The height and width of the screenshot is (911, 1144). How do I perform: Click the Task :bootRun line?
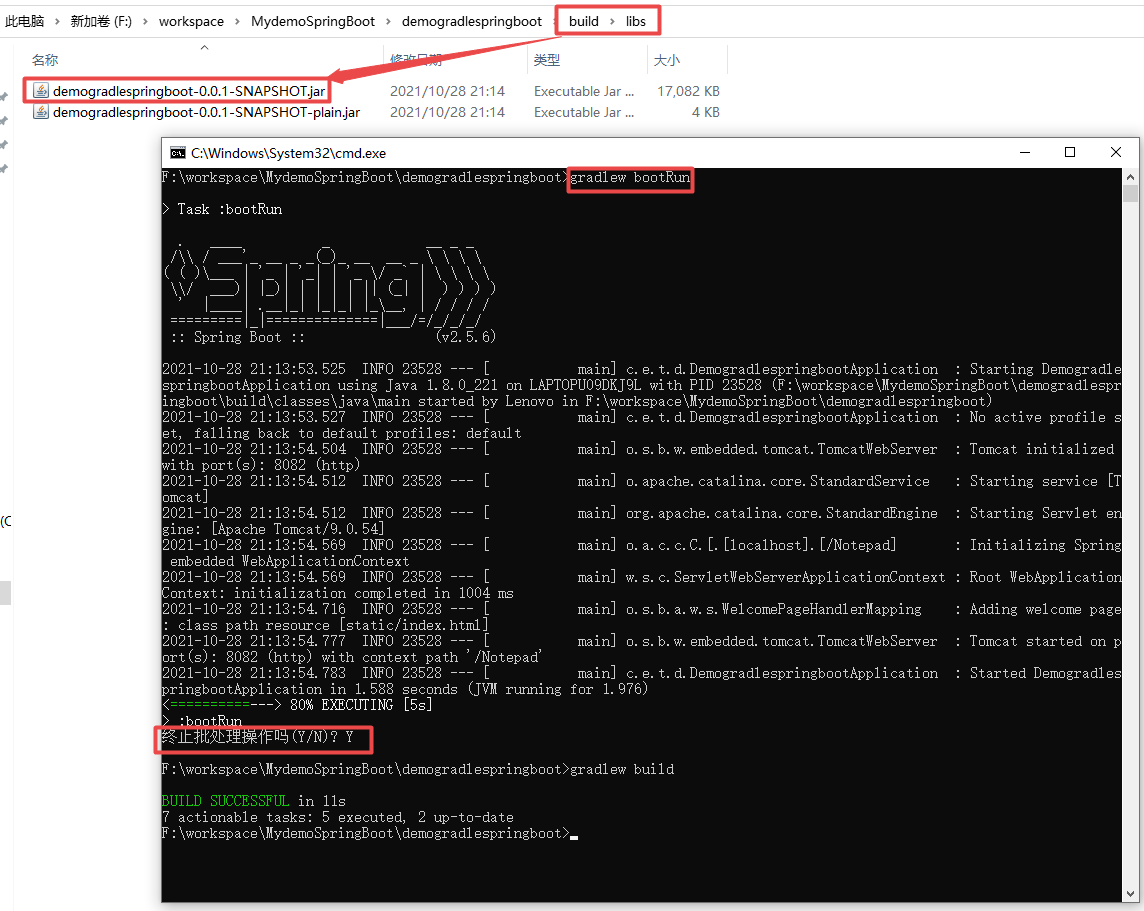(222, 209)
